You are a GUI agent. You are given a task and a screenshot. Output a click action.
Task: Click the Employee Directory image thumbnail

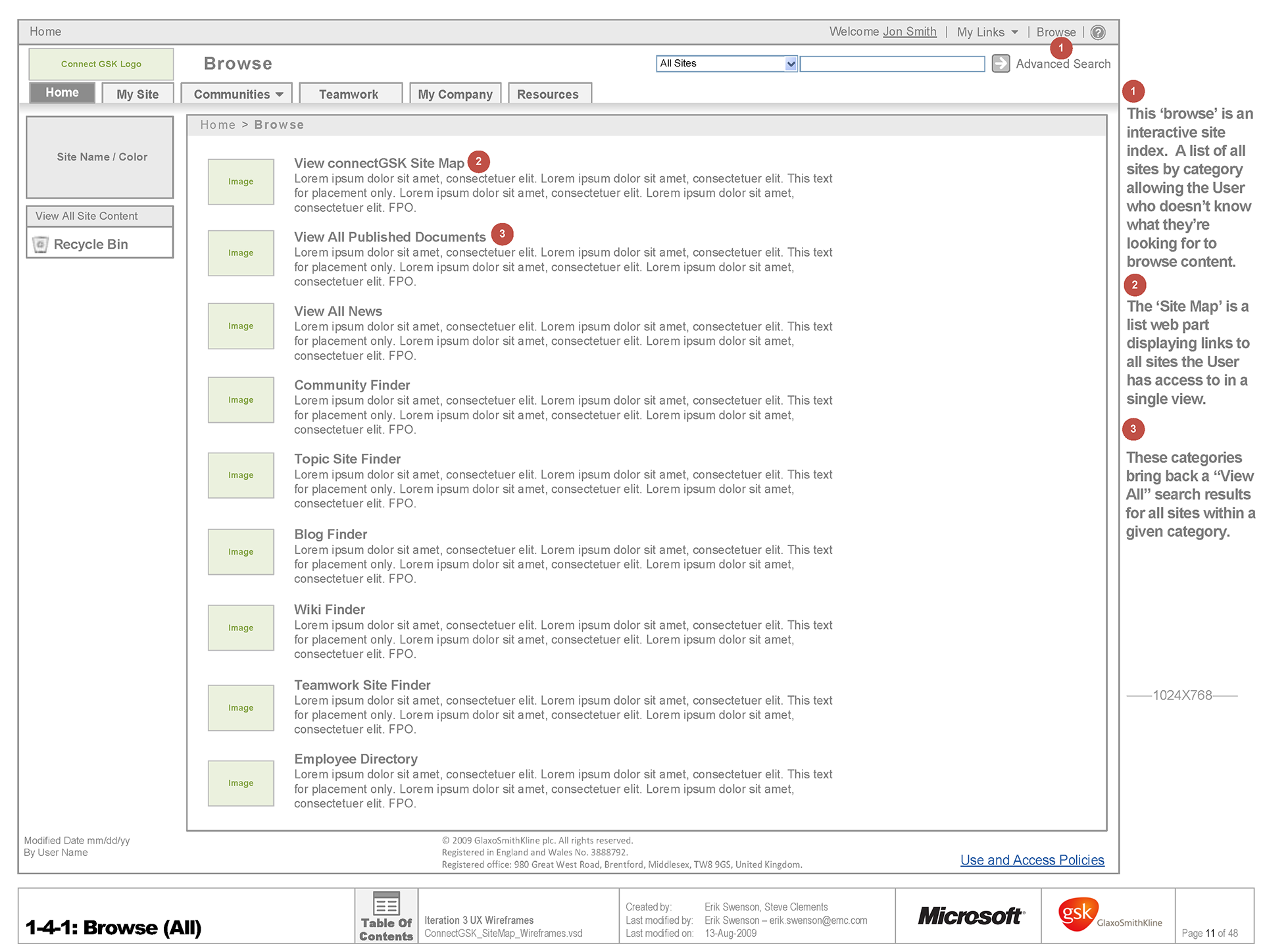(241, 783)
